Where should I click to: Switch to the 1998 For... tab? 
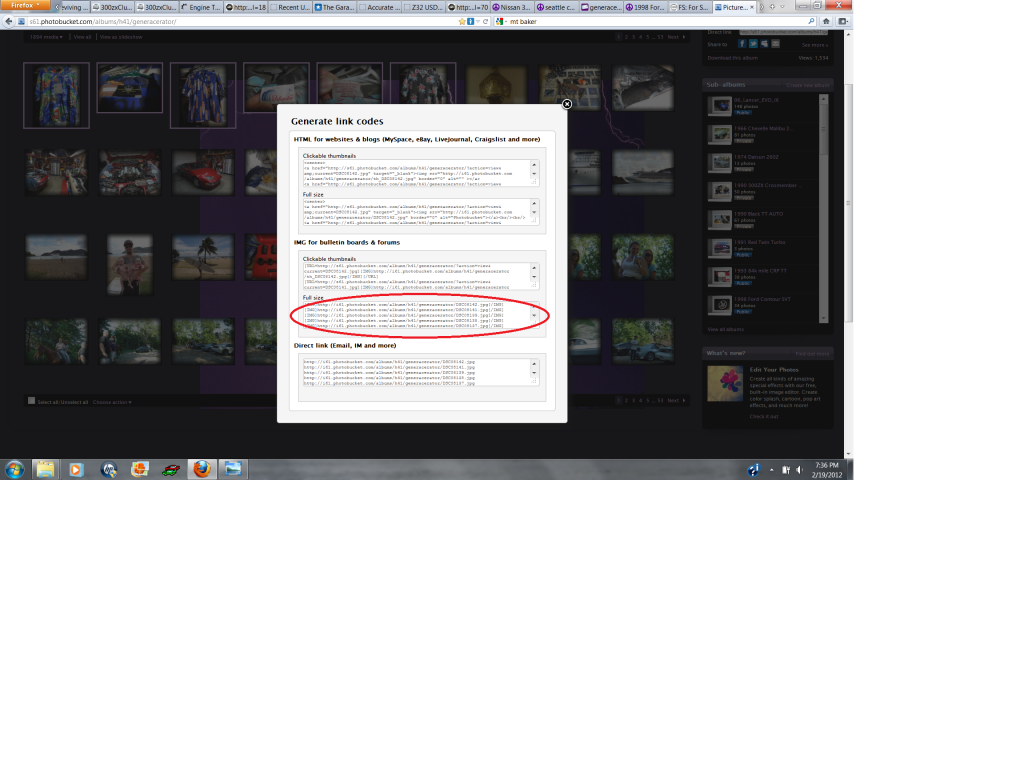[x=645, y=7]
